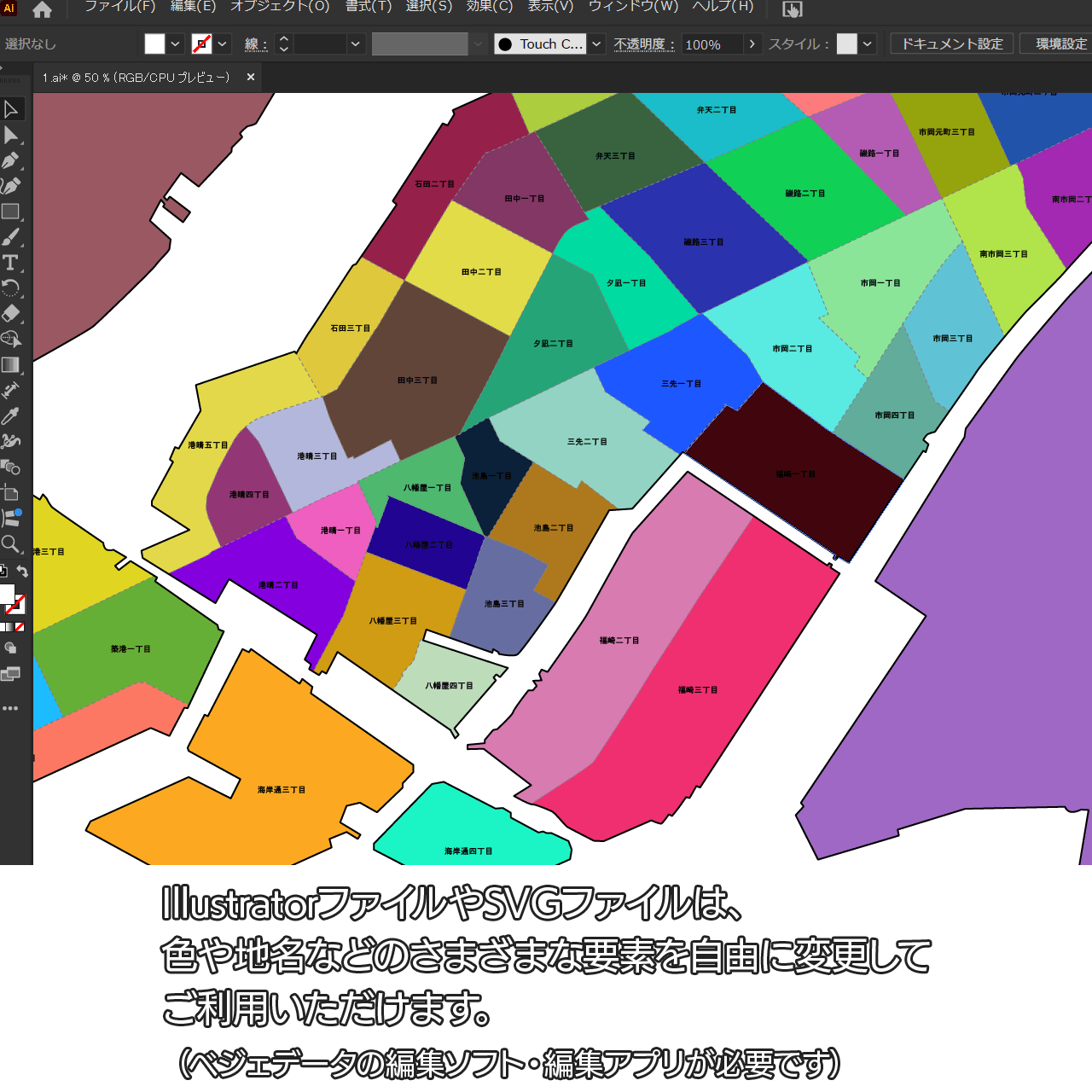Select the Selection tool arrow

[11, 109]
